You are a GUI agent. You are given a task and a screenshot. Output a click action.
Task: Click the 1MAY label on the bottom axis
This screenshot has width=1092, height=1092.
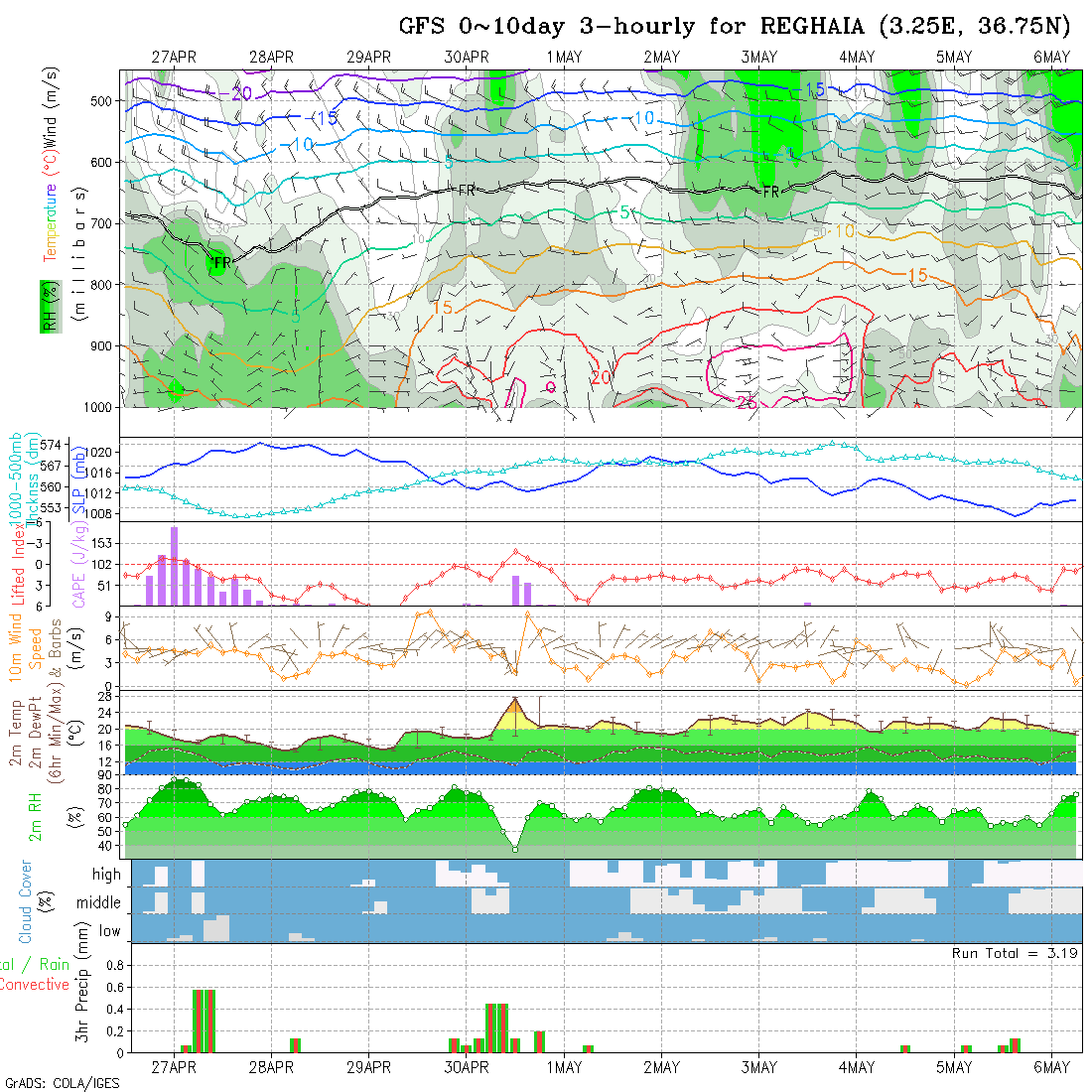[x=564, y=1067]
